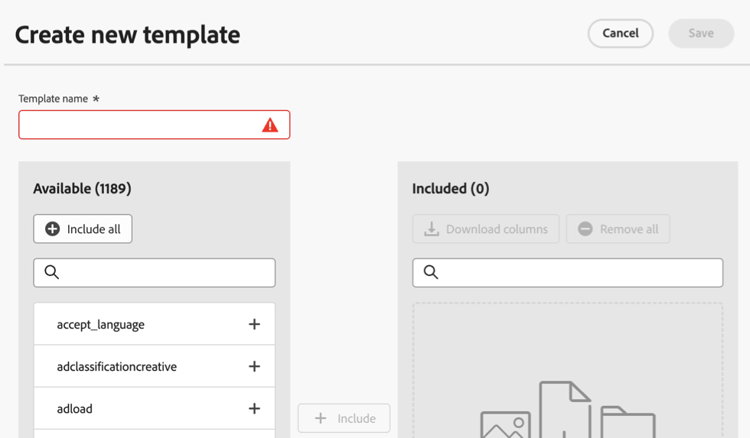
Task: Click the plus icon next to adload
Action: pos(254,409)
